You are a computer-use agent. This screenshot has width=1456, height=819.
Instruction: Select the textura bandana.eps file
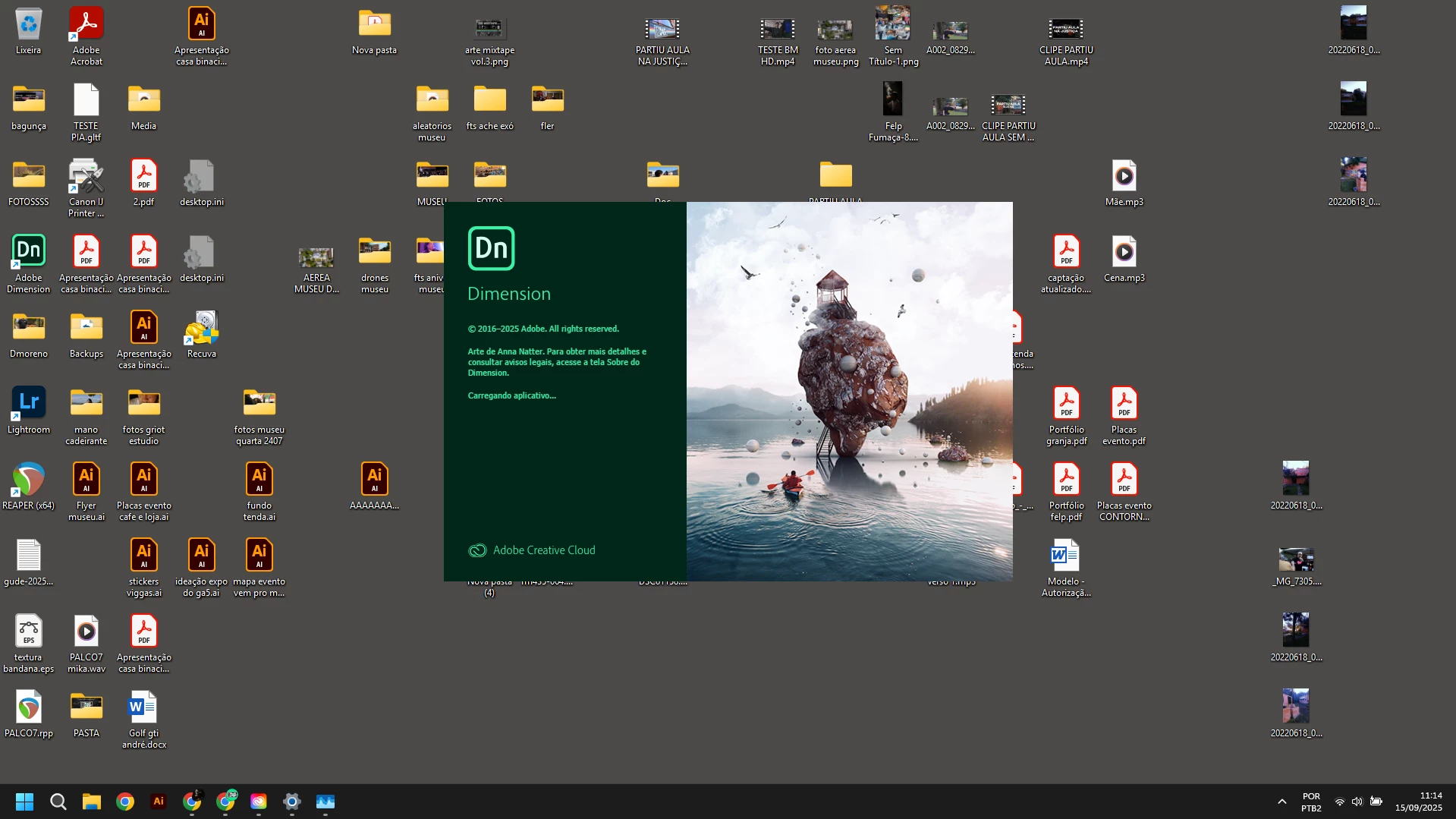[29, 644]
